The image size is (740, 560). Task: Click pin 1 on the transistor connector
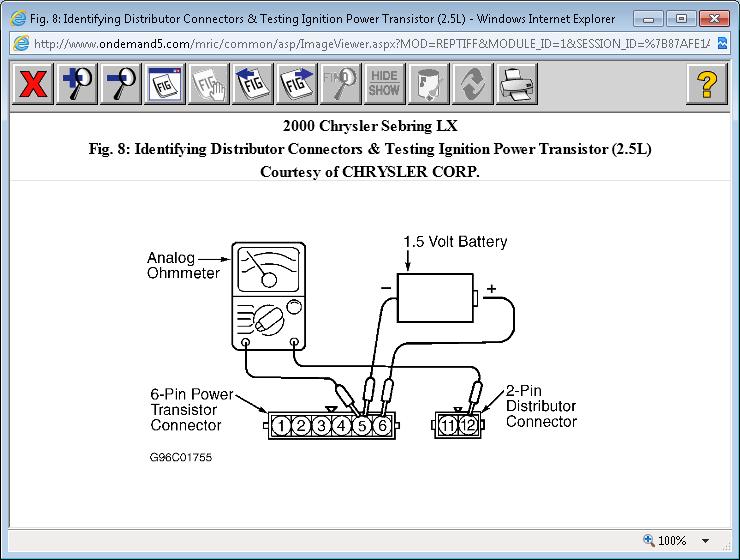(281, 426)
